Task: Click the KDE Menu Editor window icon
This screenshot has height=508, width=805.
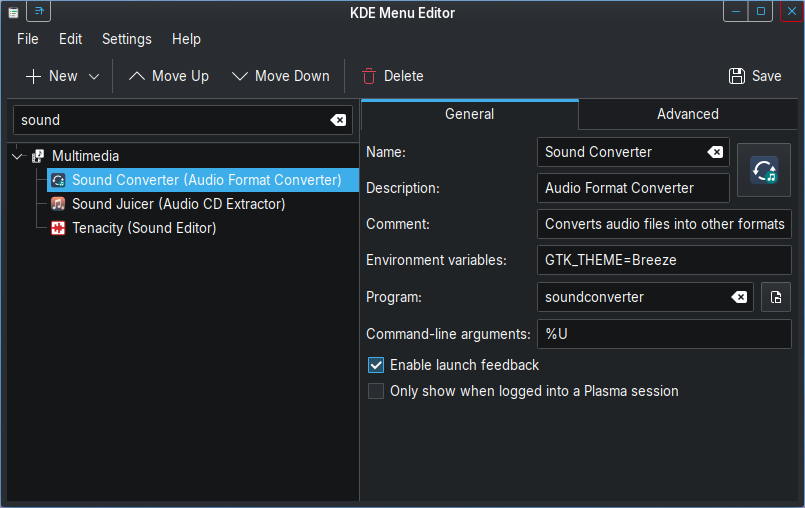Action: 13,12
